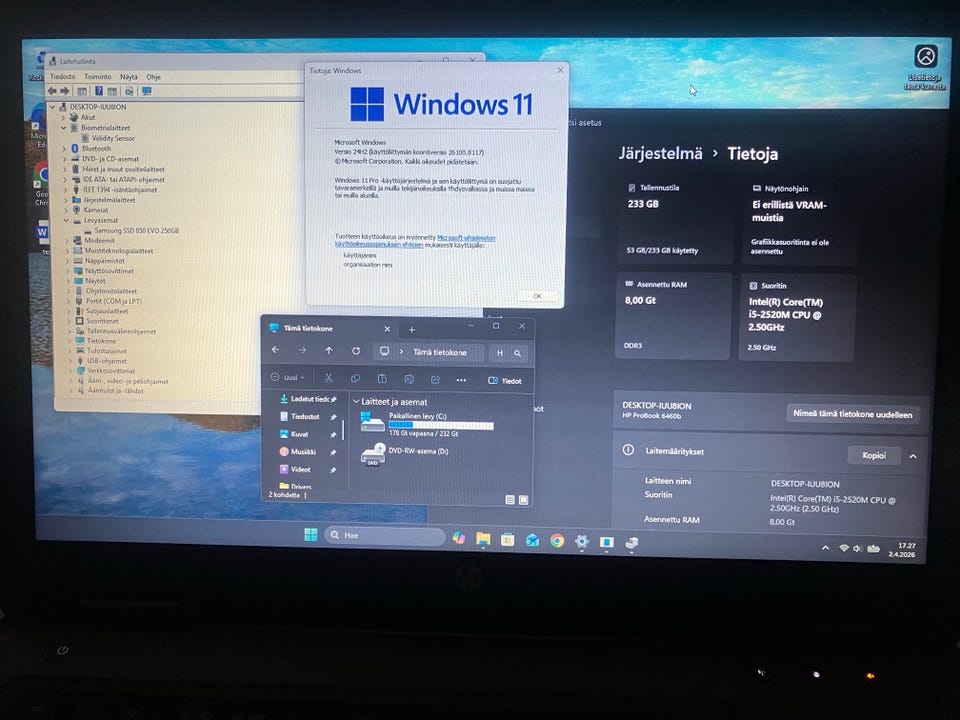Collapse the Laitteet ja asemat group
960x720 pixels.
[x=356, y=402]
